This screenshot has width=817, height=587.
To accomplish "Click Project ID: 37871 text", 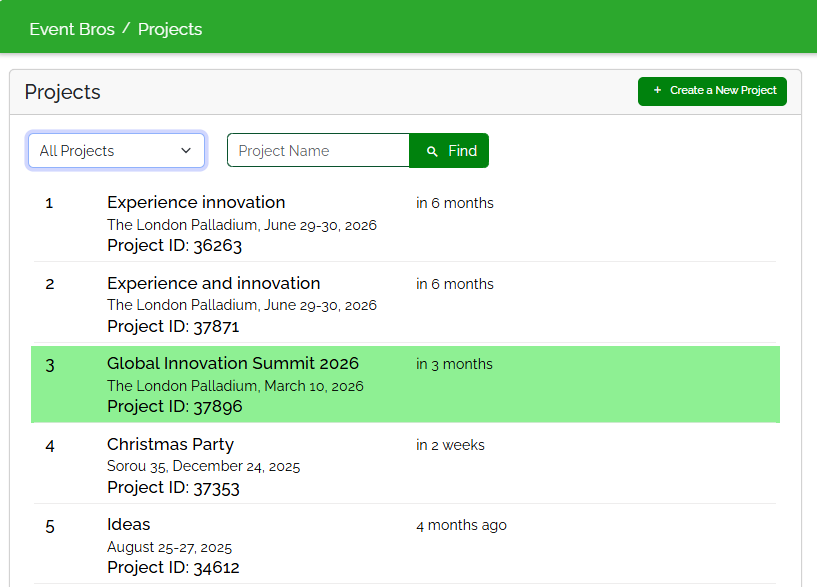I will (173, 327).
